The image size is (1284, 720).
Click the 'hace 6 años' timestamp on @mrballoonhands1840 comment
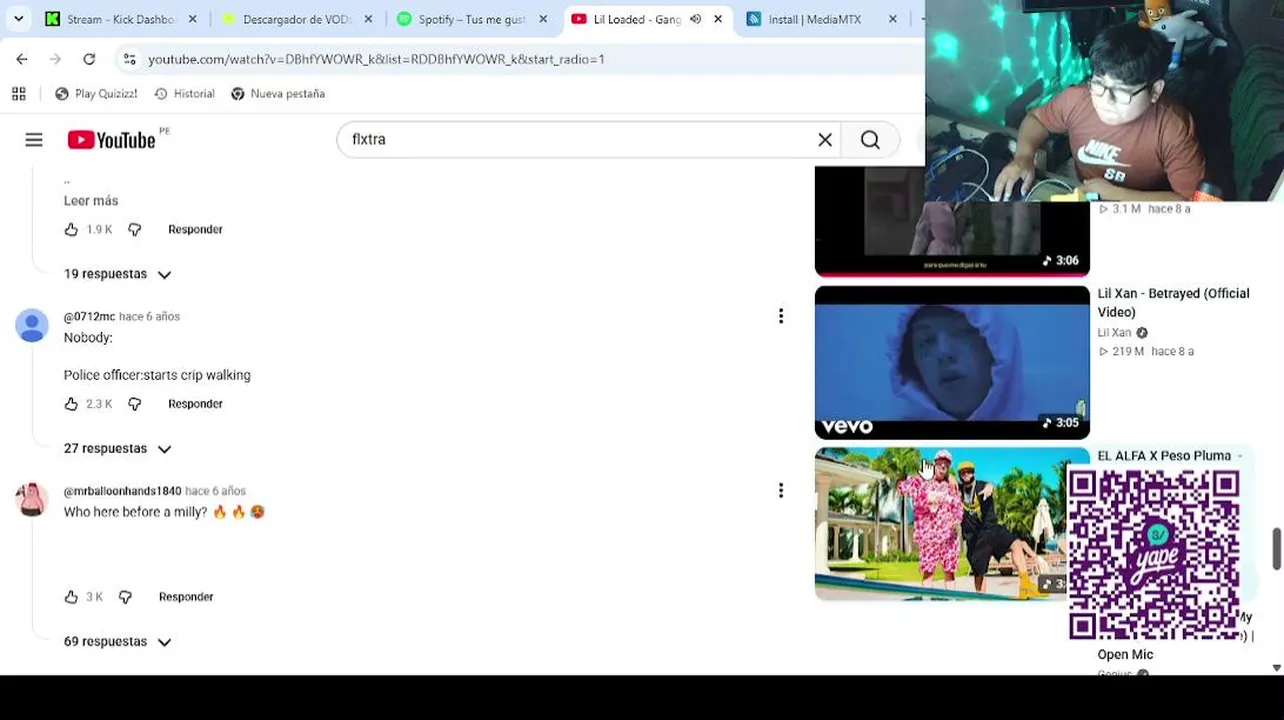[215, 491]
